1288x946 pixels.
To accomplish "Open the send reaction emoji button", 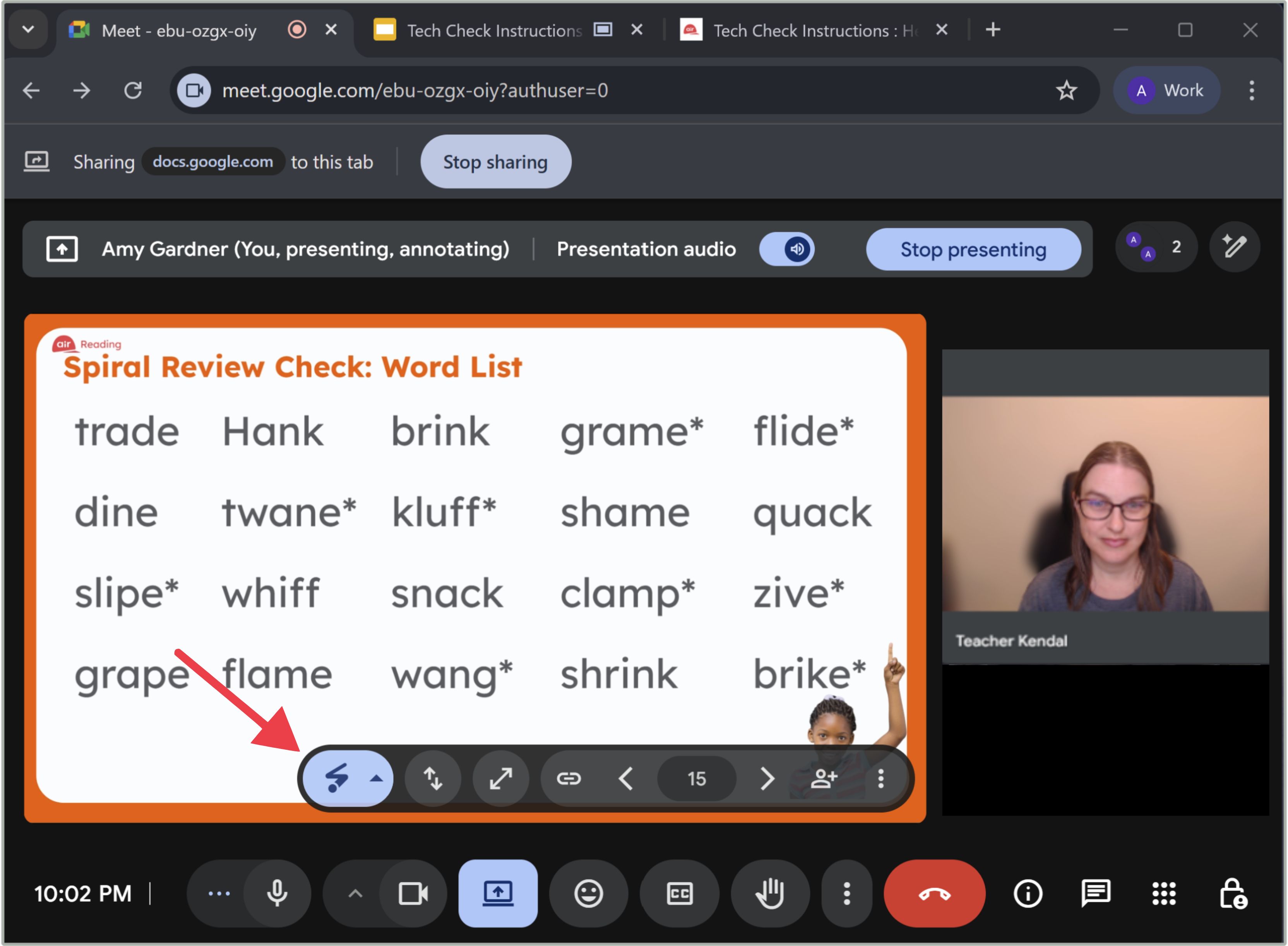I will coord(588,893).
